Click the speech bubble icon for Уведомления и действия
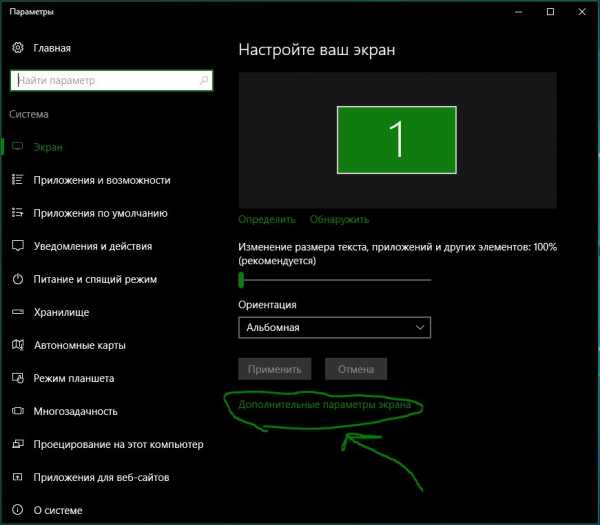This screenshot has height=525, width=600. tap(18, 246)
